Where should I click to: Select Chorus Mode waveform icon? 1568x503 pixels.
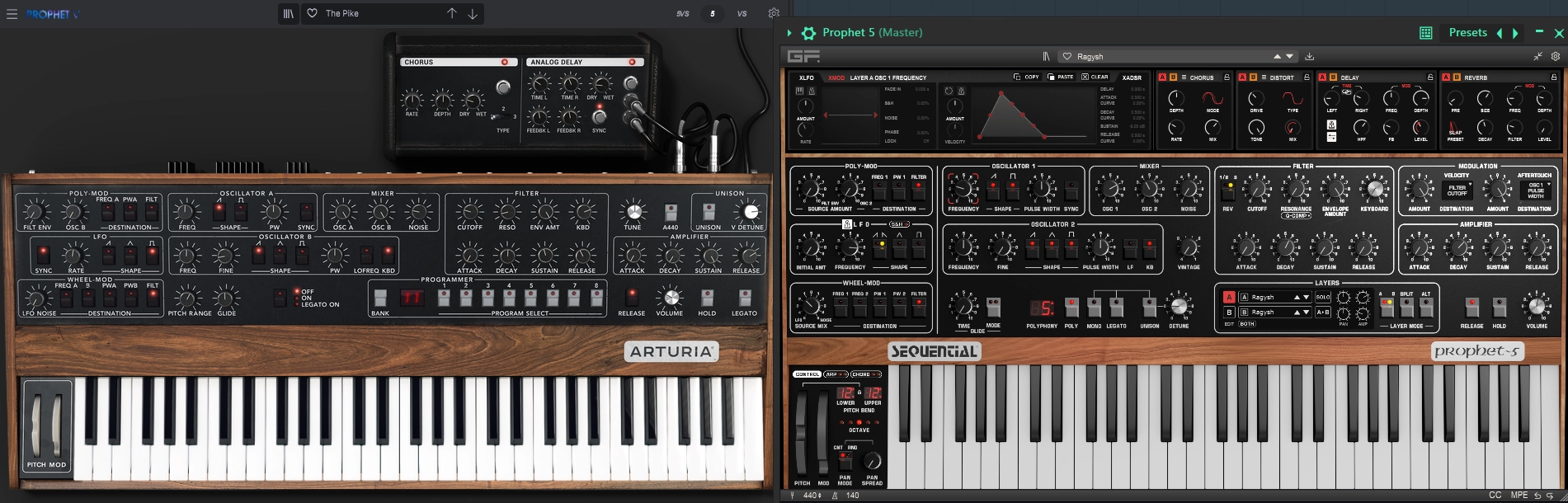[1212, 98]
